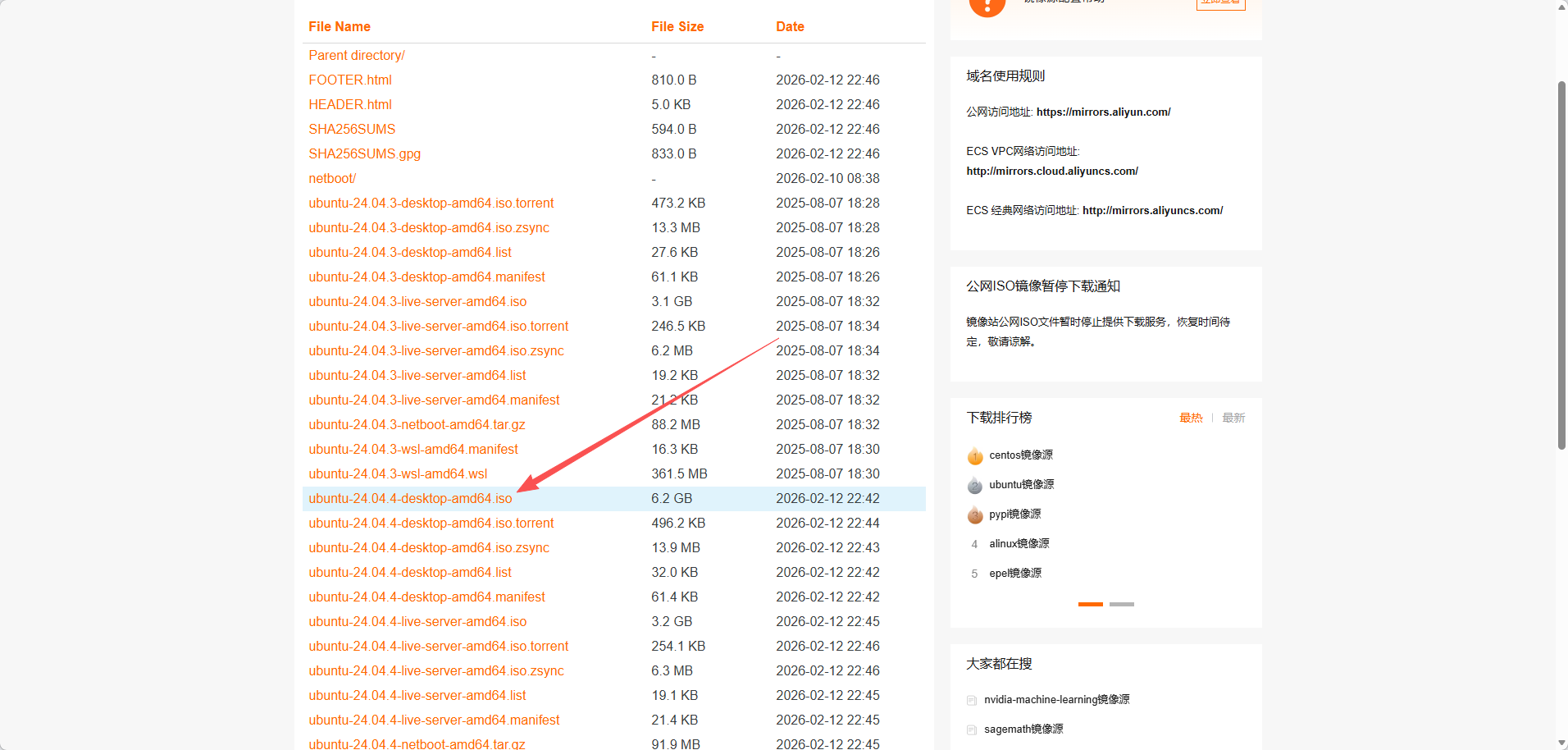This screenshot has height=750, width=1568.
Task: Open FOOTER.html file link
Action: (350, 80)
